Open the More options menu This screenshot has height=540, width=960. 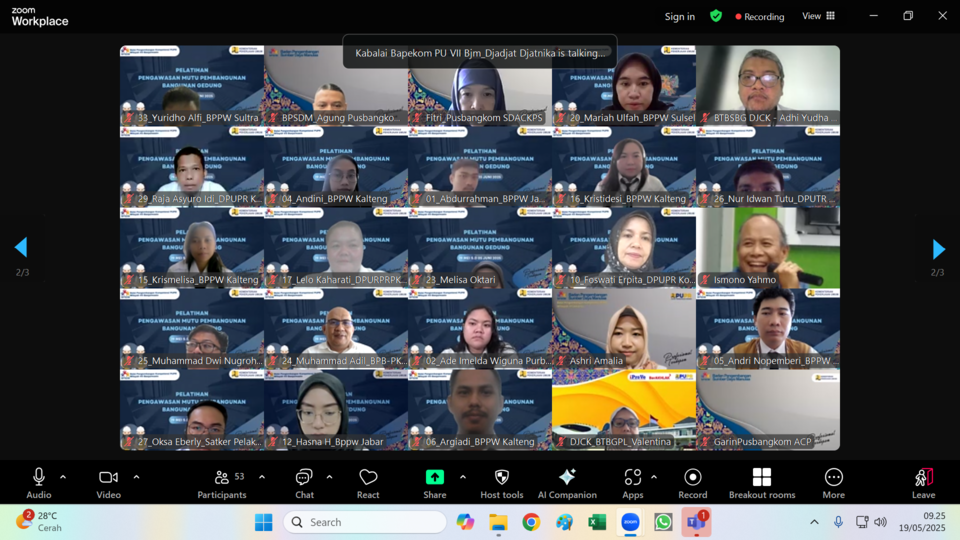click(833, 482)
